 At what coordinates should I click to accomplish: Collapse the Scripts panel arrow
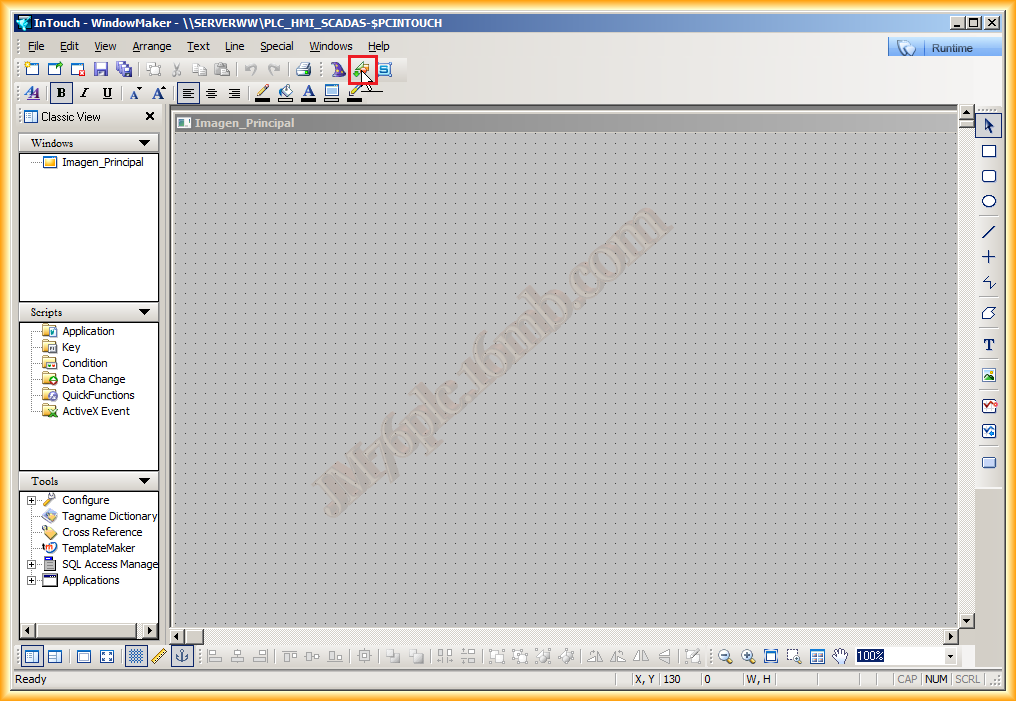(x=144, y=313)
